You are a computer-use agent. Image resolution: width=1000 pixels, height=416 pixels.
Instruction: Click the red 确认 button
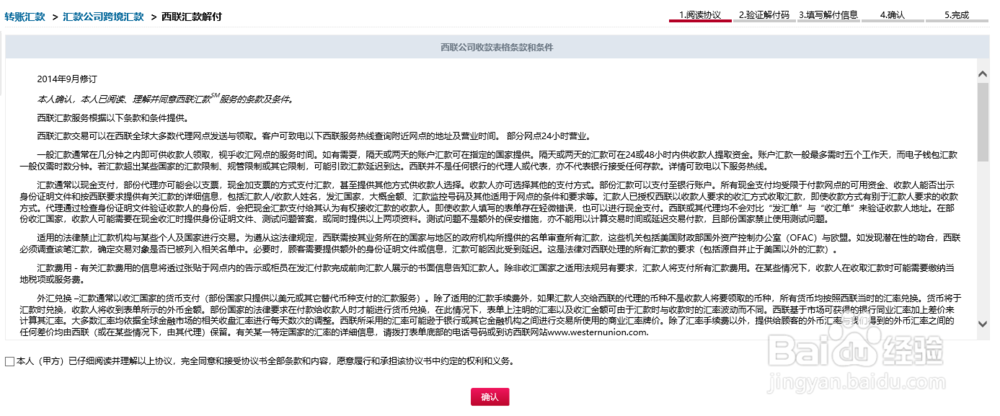point(490,397)
